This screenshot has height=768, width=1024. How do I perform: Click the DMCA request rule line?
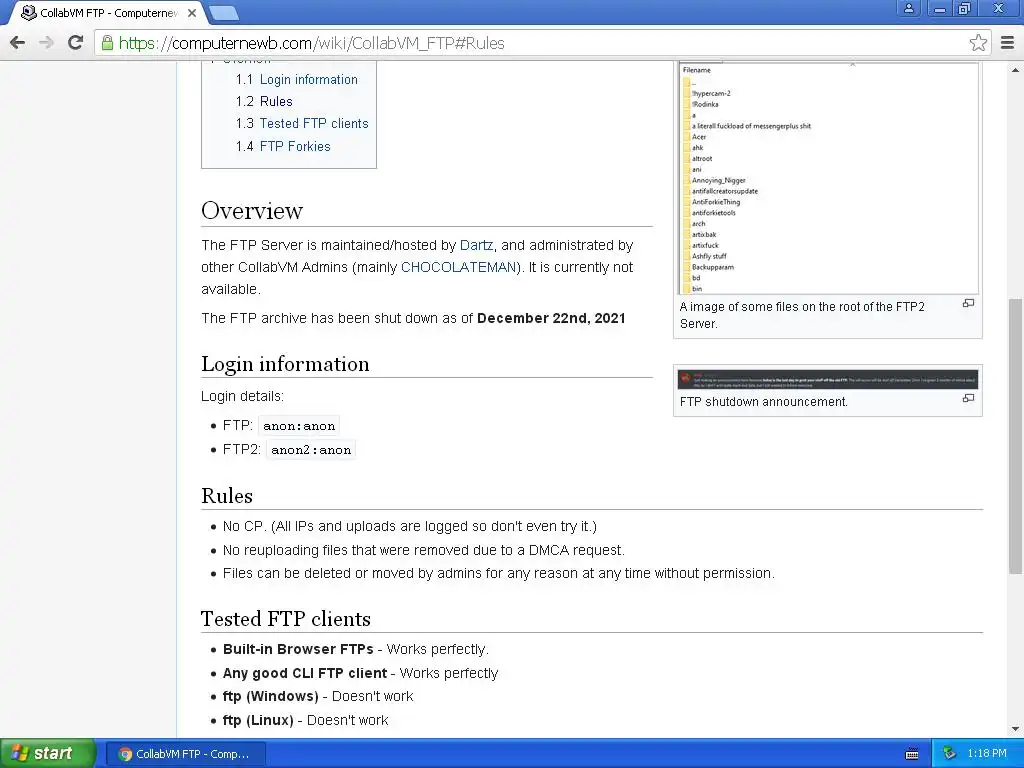424,550
